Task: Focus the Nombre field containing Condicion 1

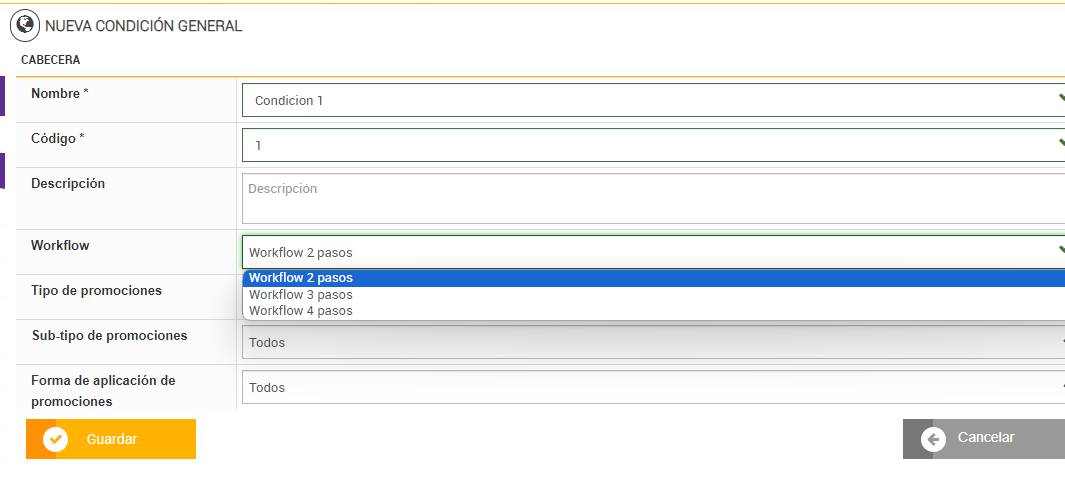Action: pyautogui.click(x=653, y=100)
